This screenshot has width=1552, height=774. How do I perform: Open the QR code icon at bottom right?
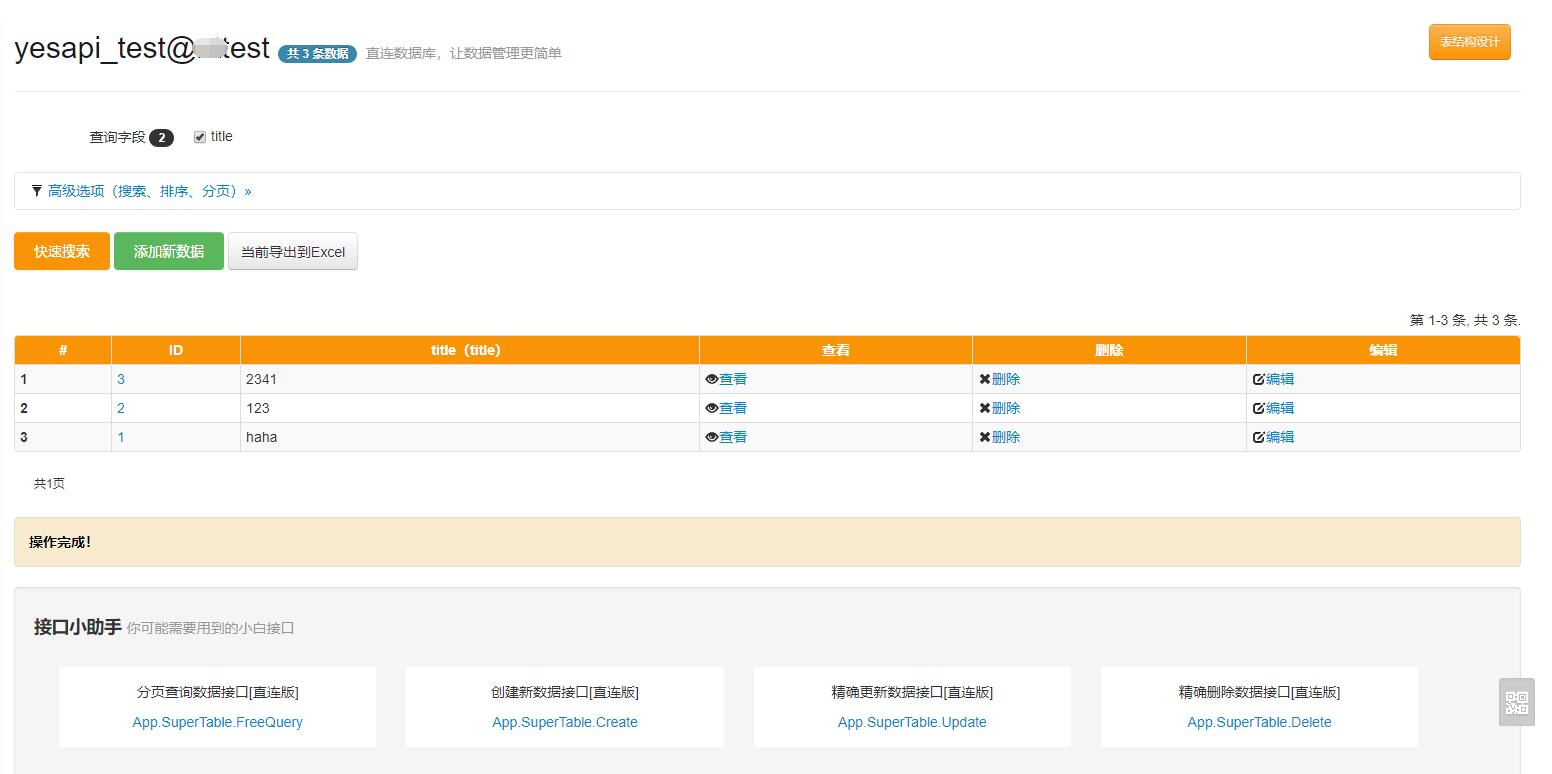(x=1516, y=703)
